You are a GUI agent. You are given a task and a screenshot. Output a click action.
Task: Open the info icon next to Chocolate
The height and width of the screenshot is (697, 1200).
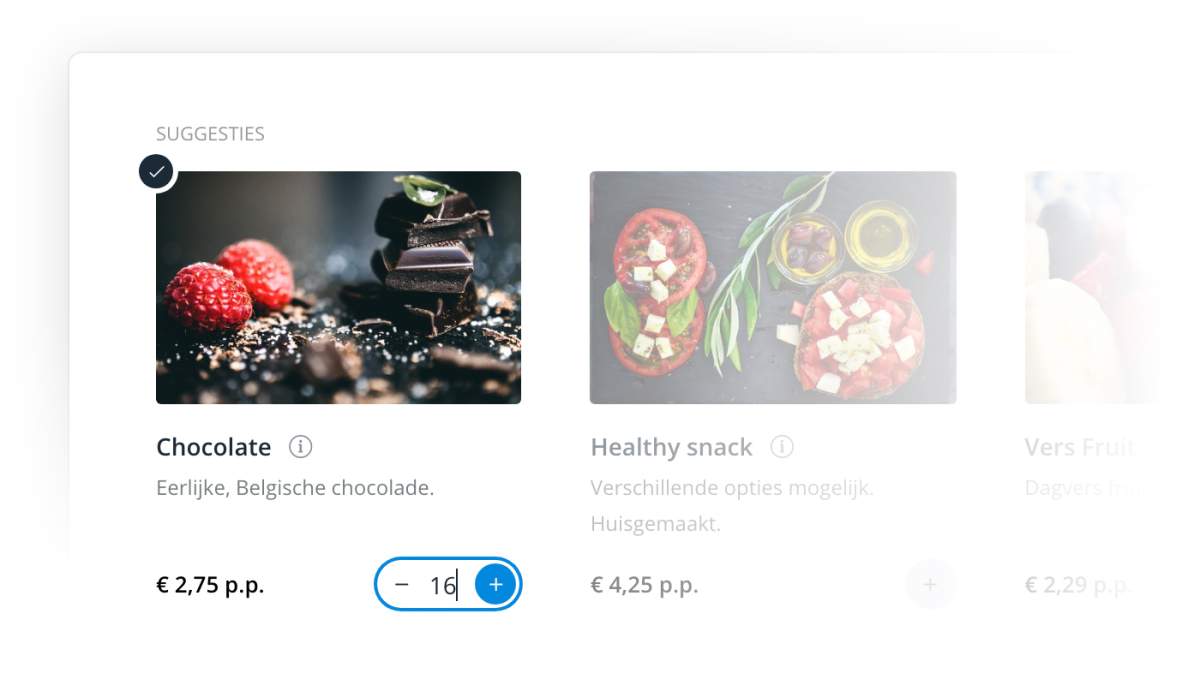click(301, 447)
